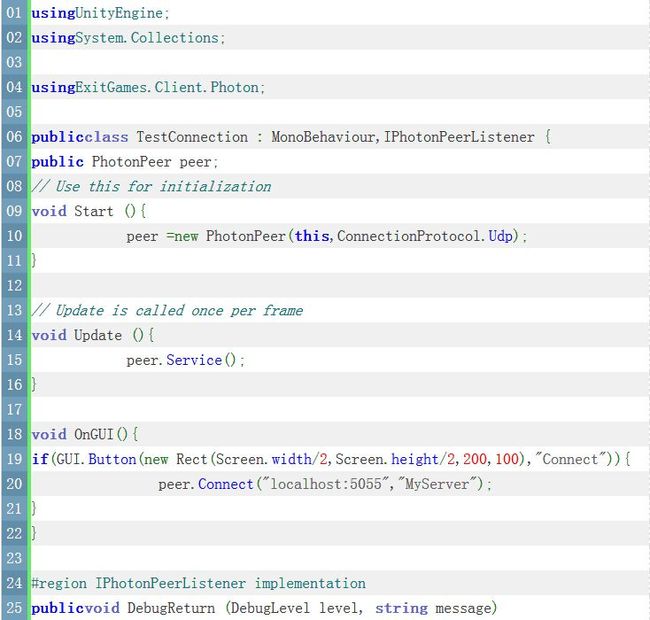Click Service call on line 15
Viewport: 650px width, 620px height.
[x=194, y=360]
